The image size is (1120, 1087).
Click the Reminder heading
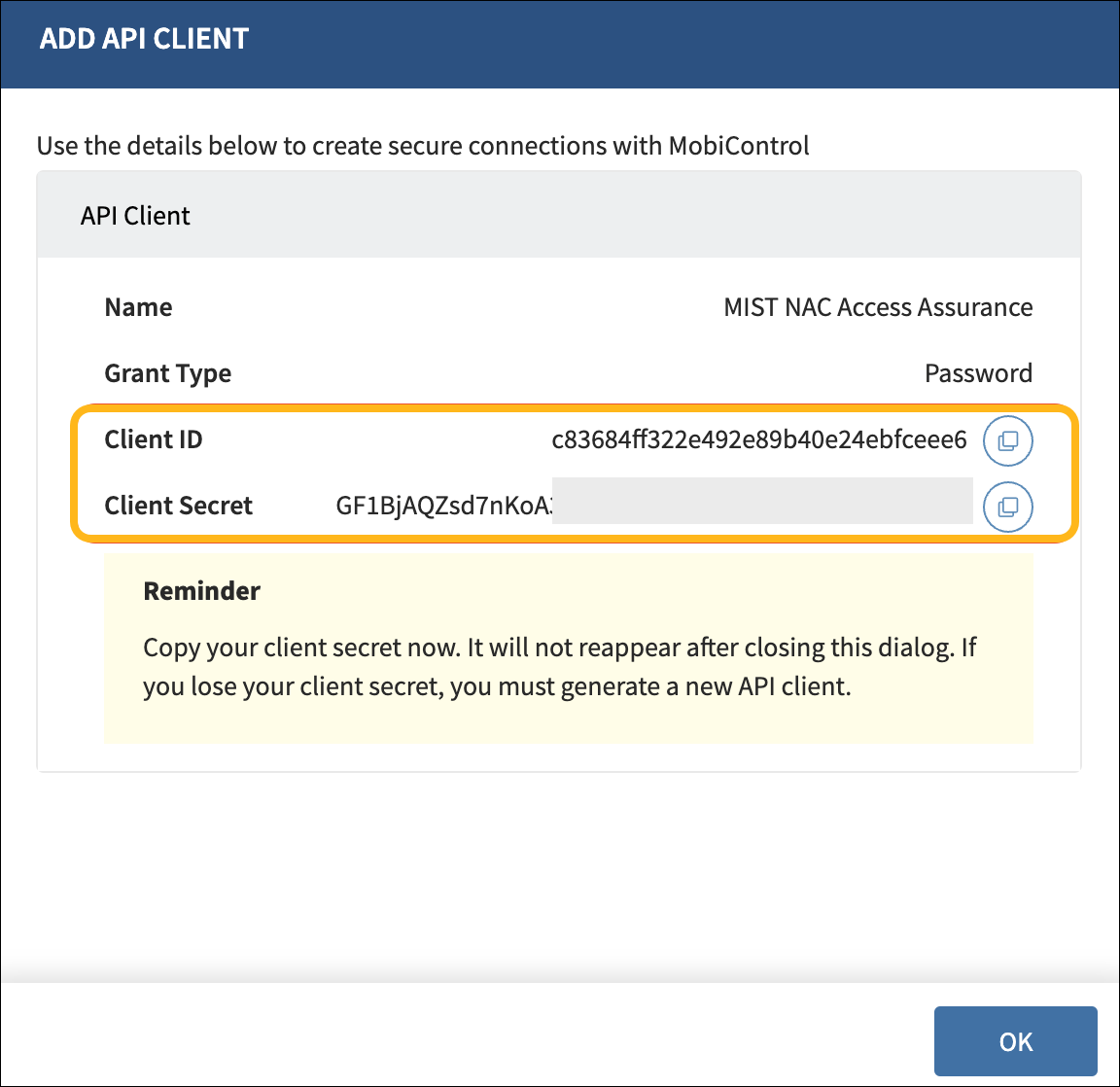pyautogui.click(x=201, y=591)
